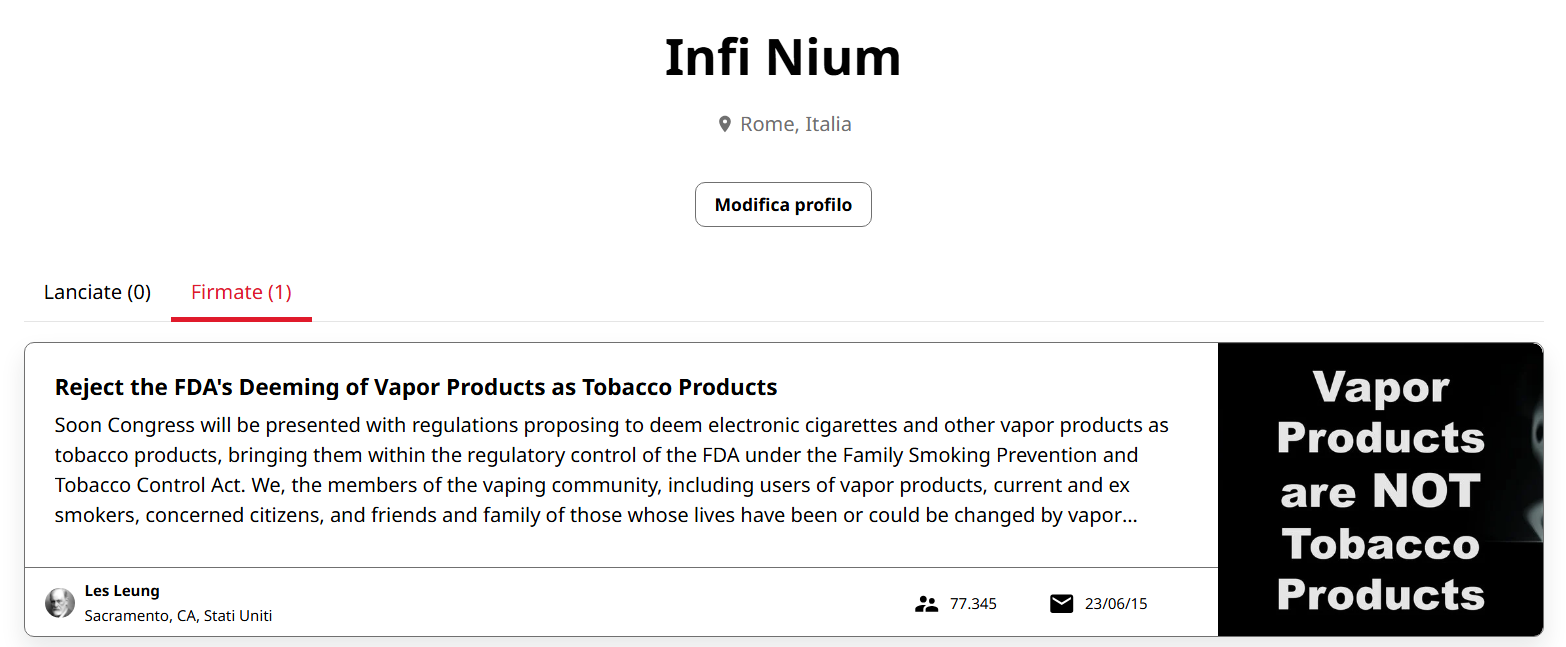This screenshot has height=647, width=1566.
Task: Select the Firmate (1) tab
Action: point(241,292)
